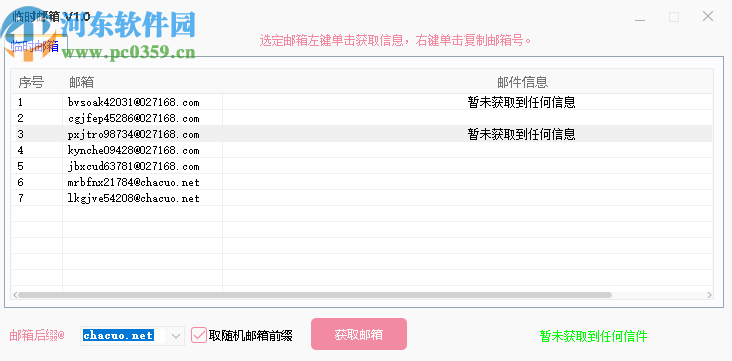Click sequence number 7 cell
This screenshot has height=361, width=732.
click(x=37, y=198)
